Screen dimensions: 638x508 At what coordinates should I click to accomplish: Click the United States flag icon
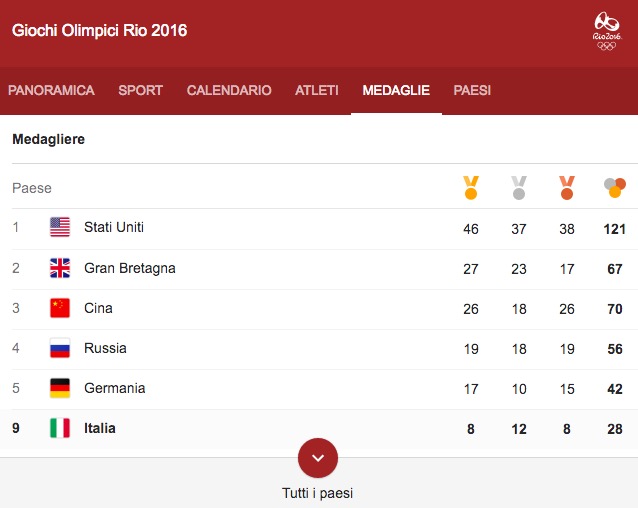tap(60, 228)
